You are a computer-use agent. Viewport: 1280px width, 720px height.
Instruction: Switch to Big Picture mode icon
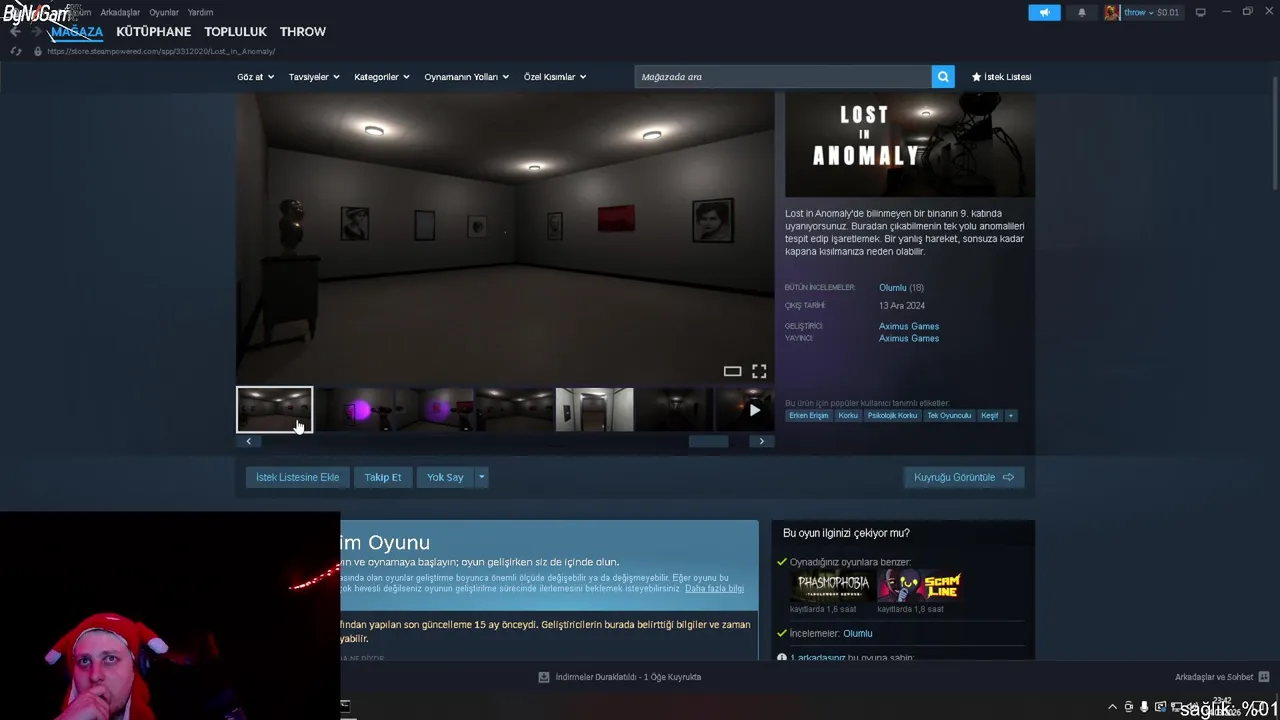coord(1200,12)
